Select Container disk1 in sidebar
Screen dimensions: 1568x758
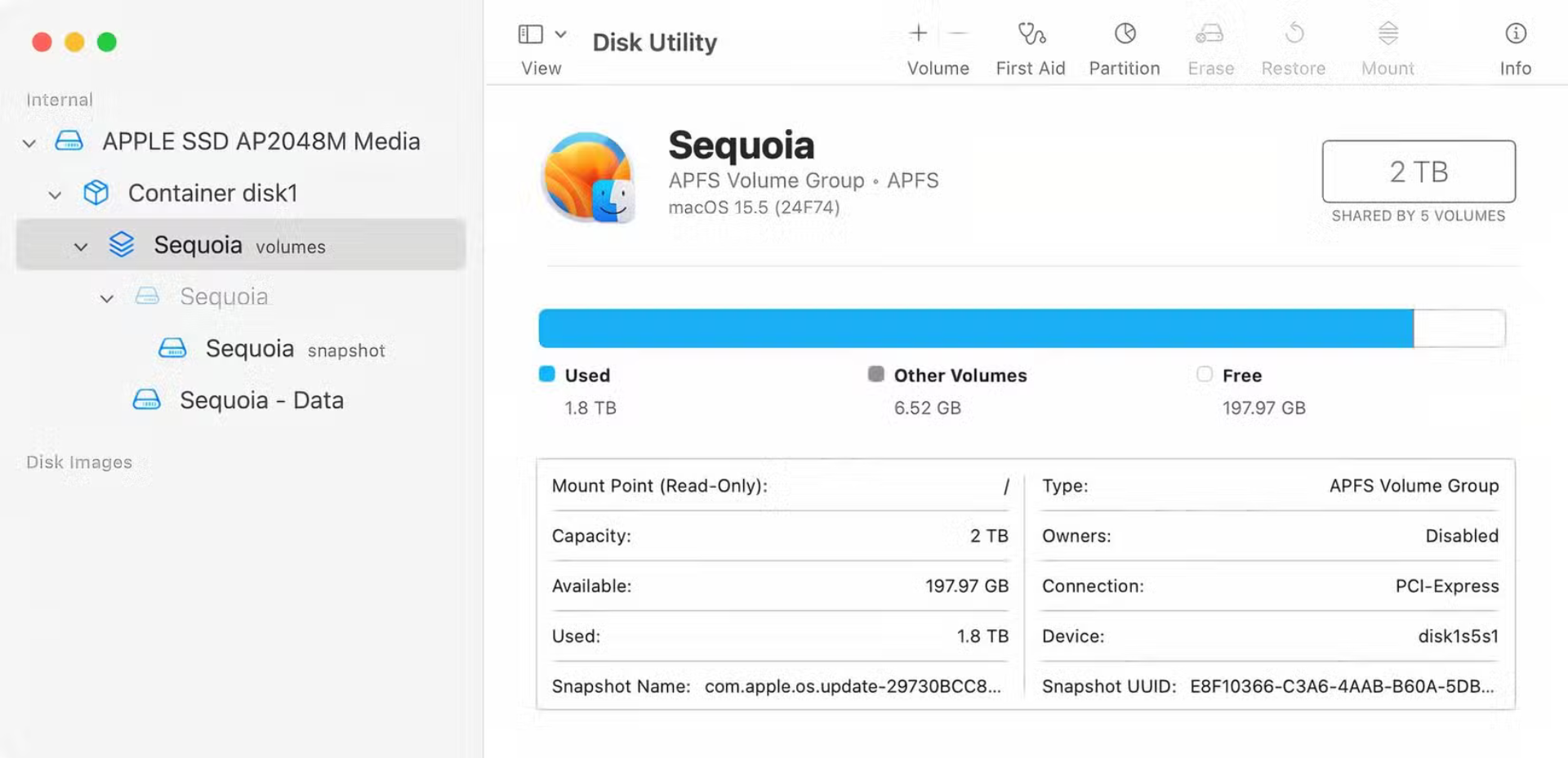(x=212, y=194)
